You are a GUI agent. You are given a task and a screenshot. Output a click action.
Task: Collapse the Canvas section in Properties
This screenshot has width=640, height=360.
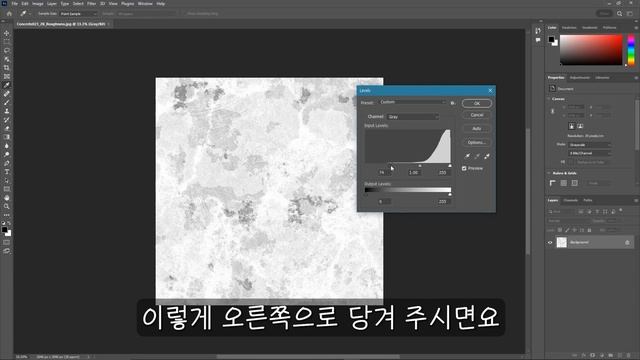tap(549, 99)
